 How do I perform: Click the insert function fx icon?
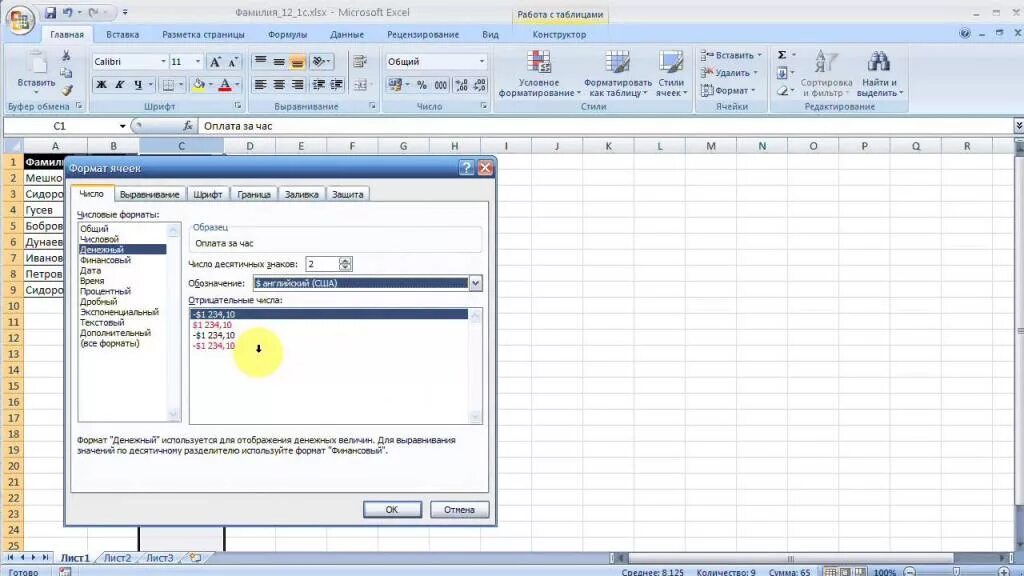coord(188,126)
